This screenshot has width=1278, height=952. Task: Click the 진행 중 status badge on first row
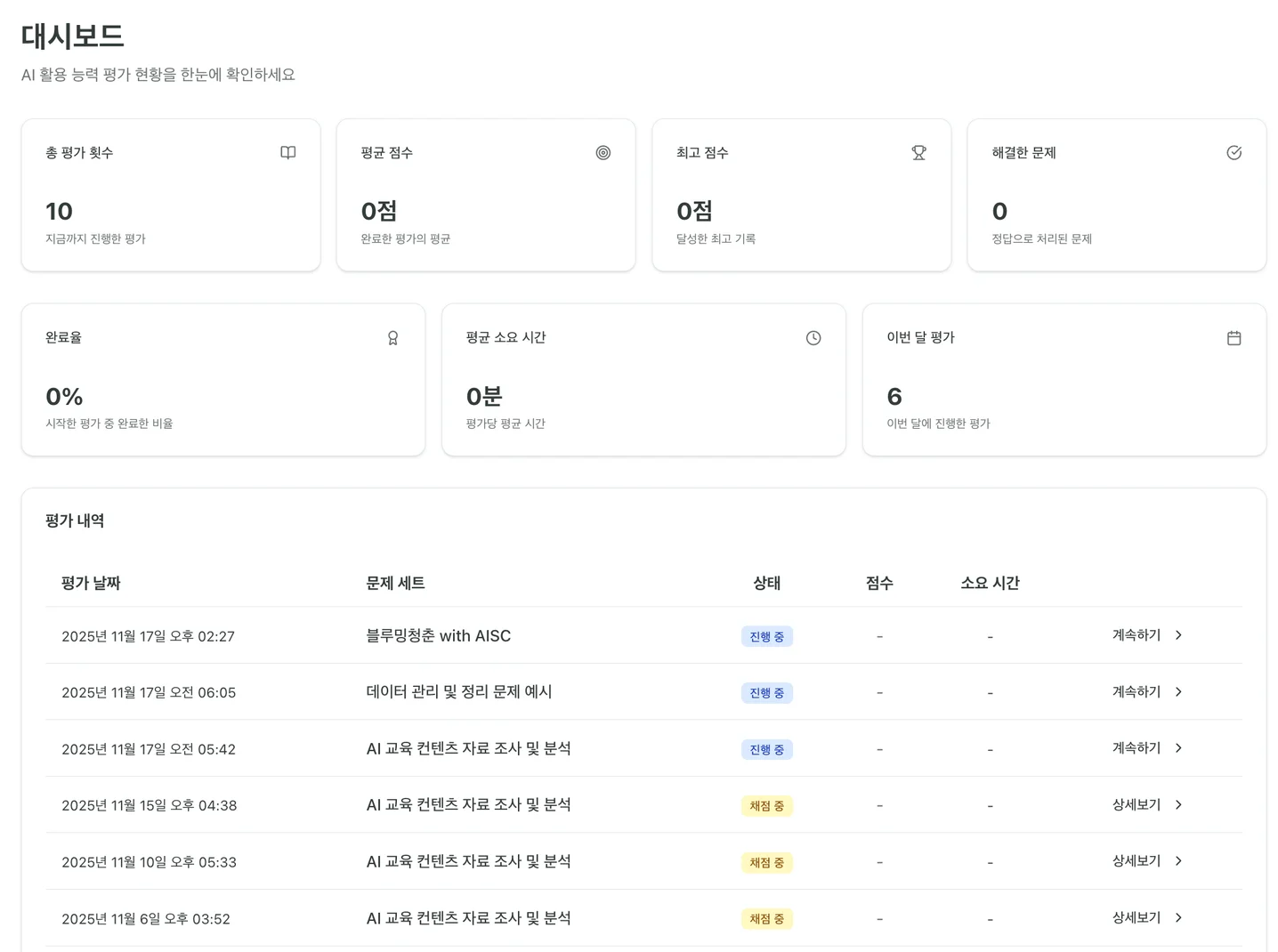click(x=766, y=635)
